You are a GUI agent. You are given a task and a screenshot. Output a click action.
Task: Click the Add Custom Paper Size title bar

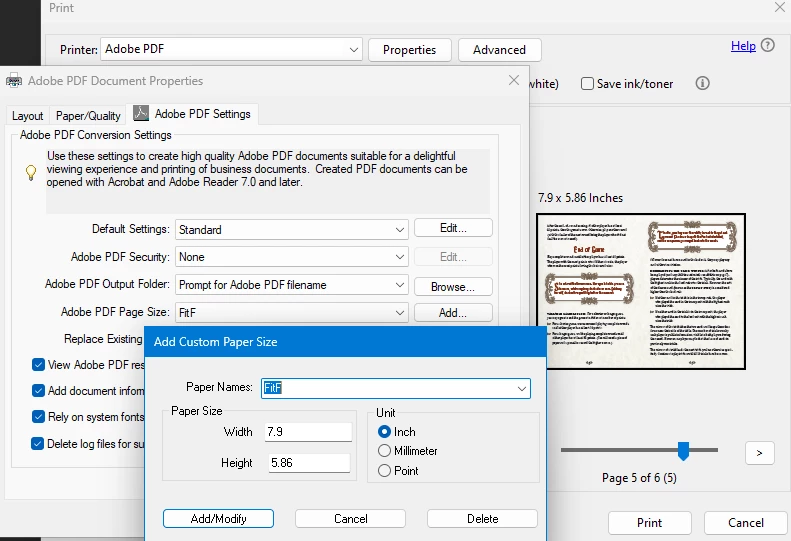[x=346, y=342]
